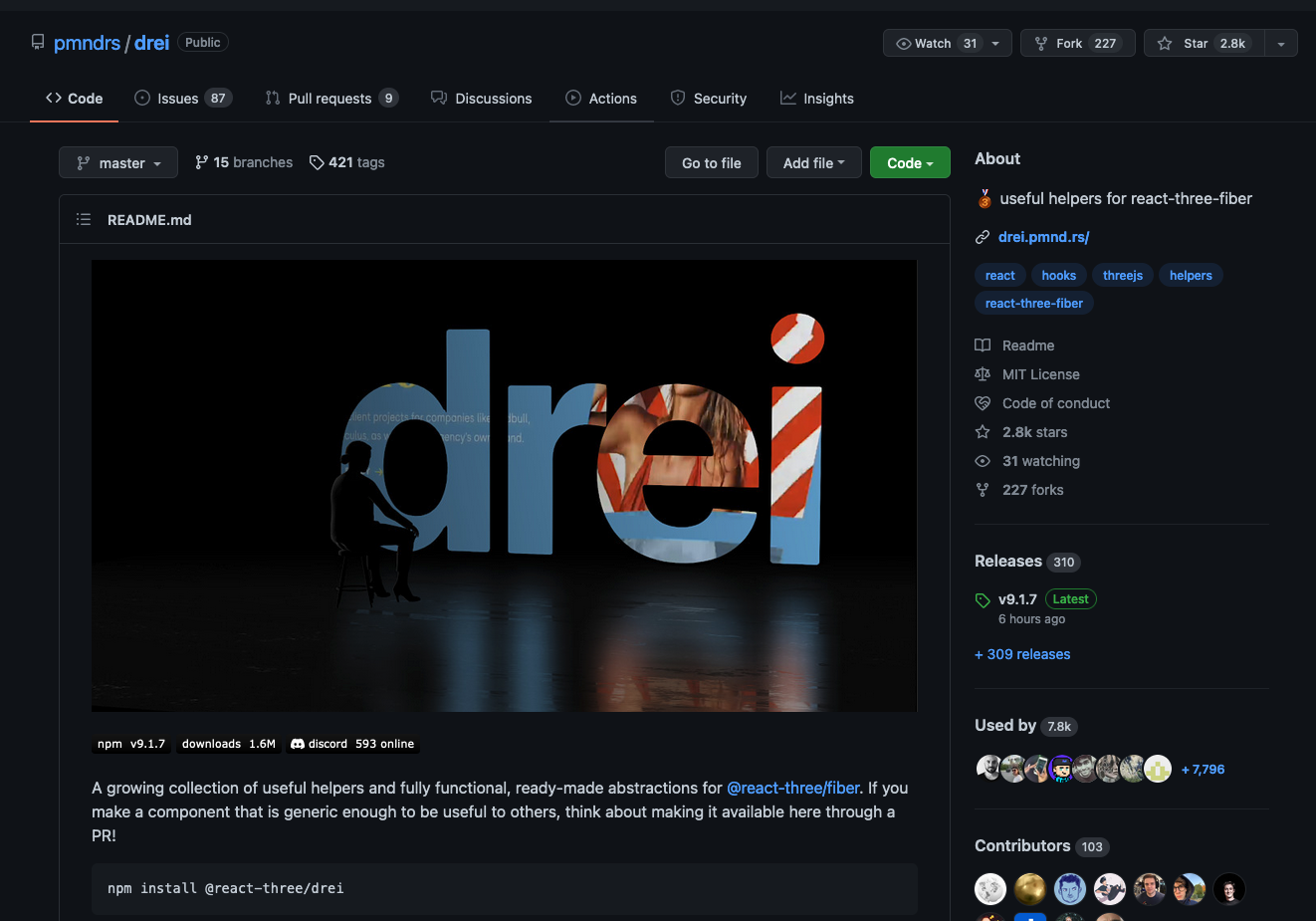Open the master branch selector dropdown
Screen dimensions: 1316x921
coord(118,162)
